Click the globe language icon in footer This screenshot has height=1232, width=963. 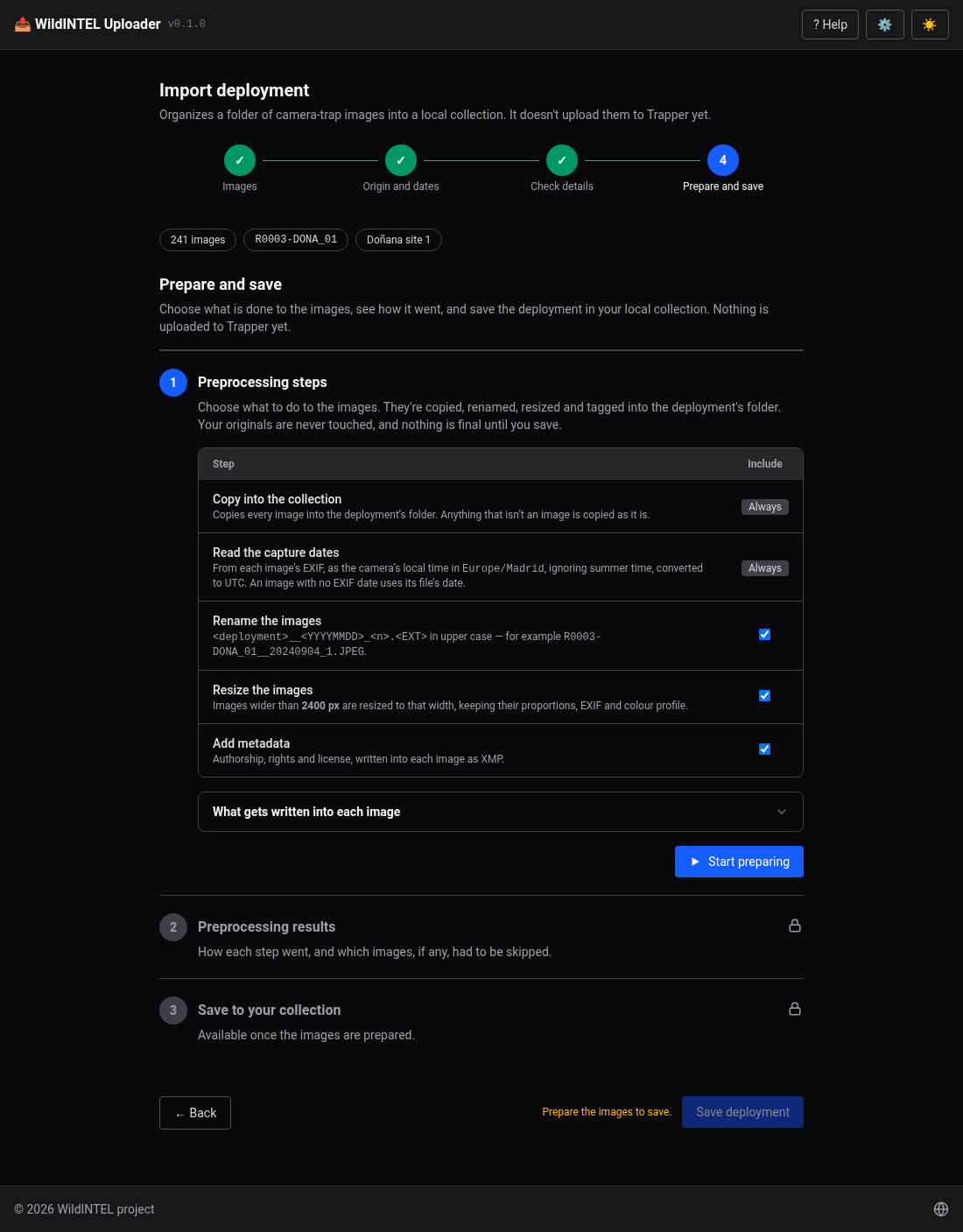point(941,1209)
